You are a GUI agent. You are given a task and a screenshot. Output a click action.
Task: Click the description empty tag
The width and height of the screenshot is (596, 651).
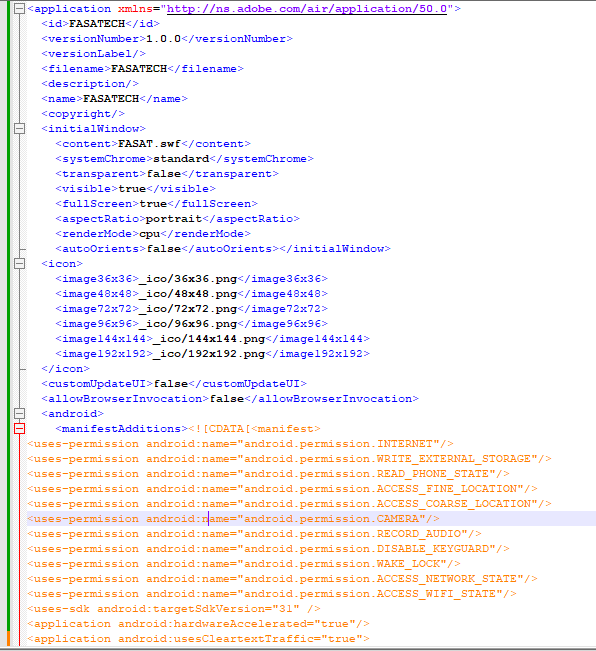pos(90,83)
